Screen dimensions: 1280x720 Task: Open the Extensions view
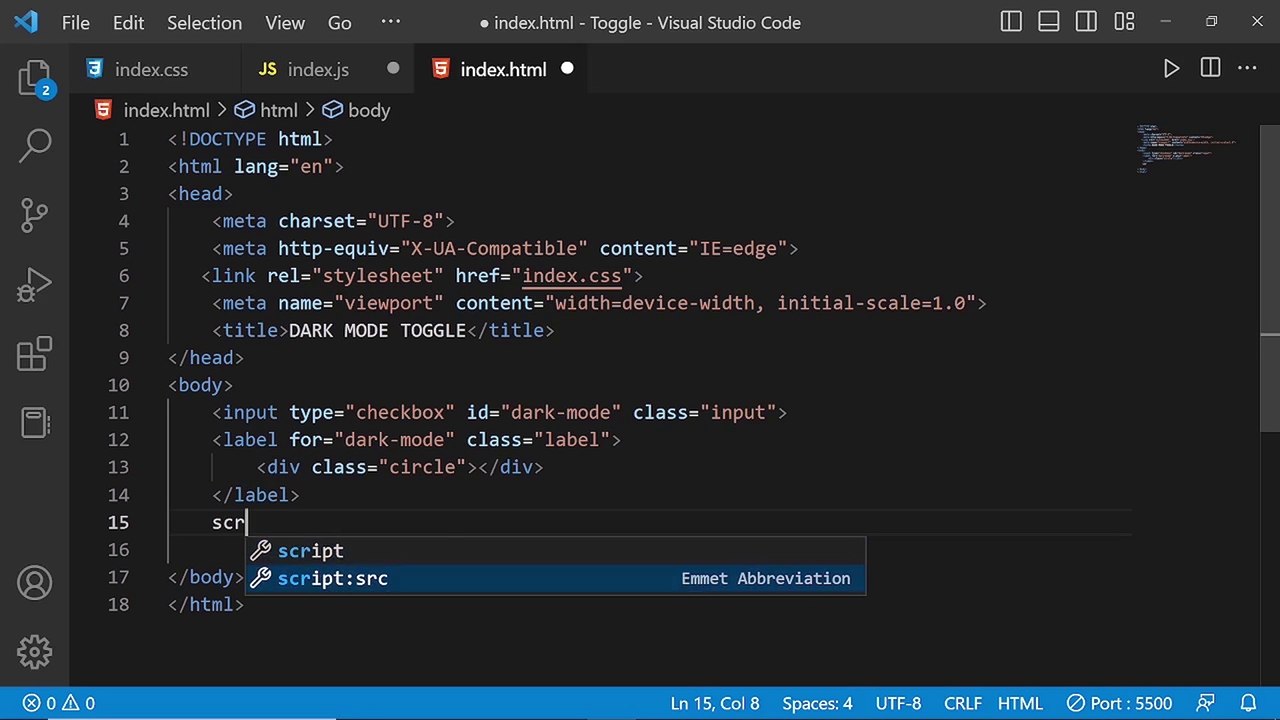(34, 354)
